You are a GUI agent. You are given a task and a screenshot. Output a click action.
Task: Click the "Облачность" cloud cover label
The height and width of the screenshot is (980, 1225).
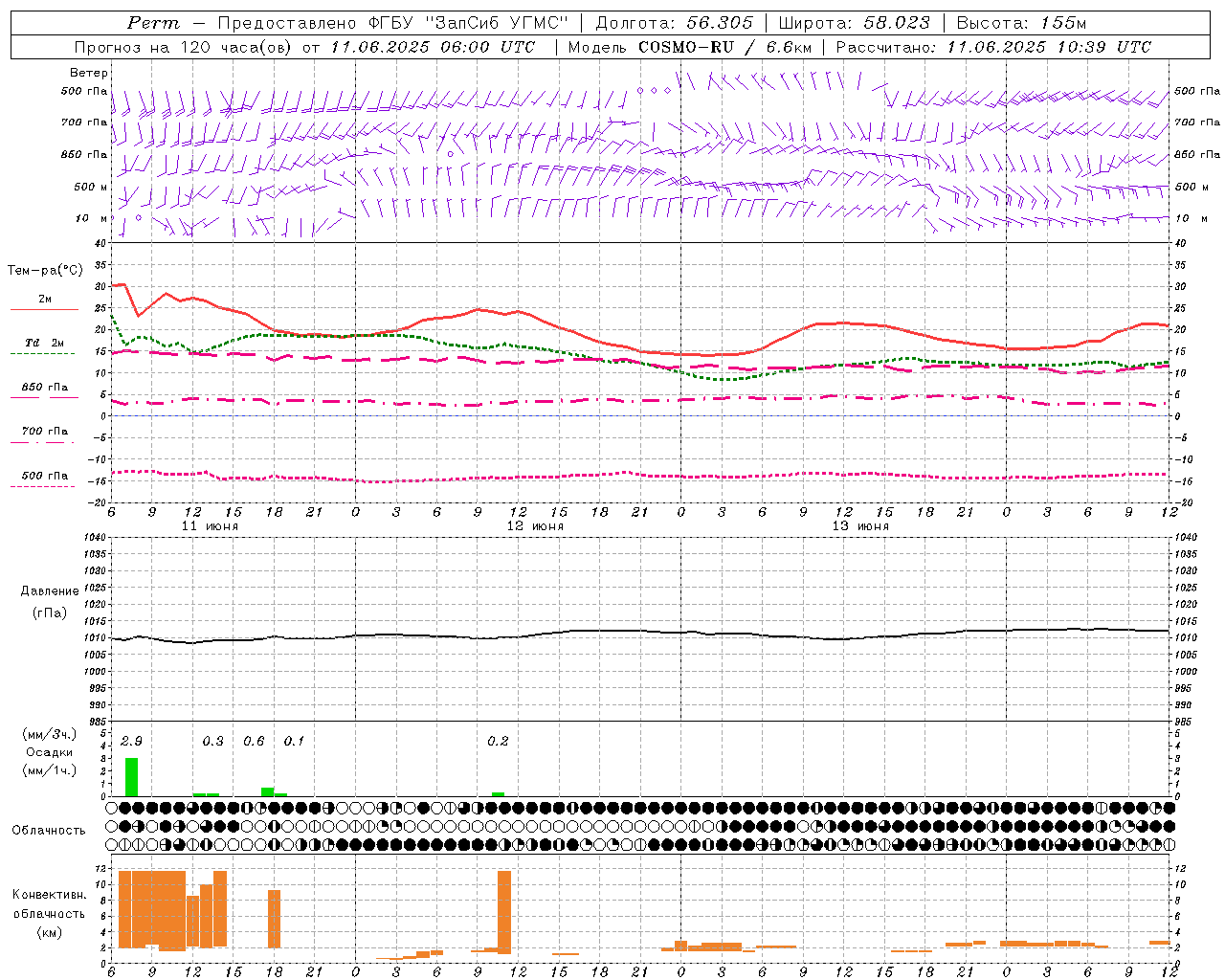tap(49, 831)
